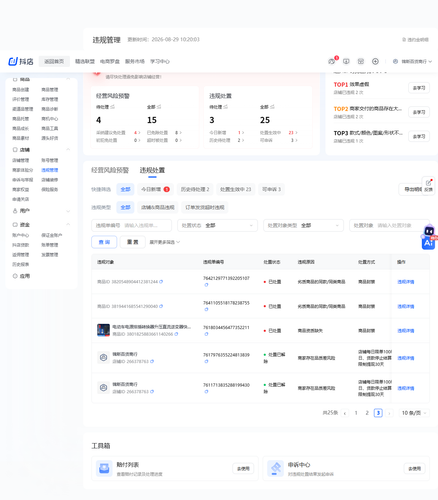Click the 违规单编号 input field
The width and height of the screenshot is (438, 500).
(x=132, y=226)
